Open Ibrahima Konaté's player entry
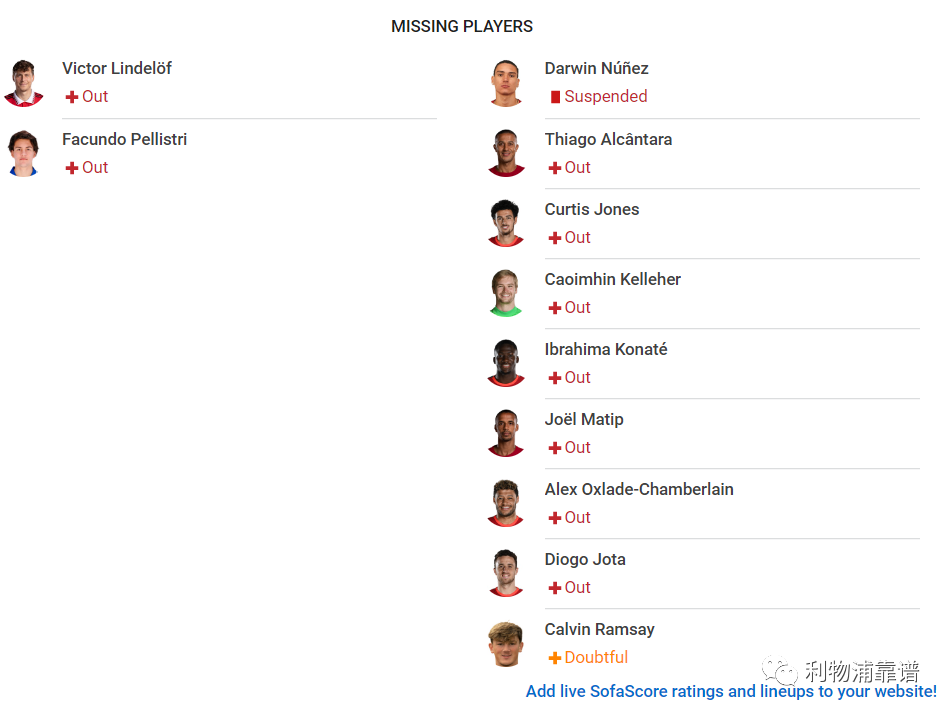Viewport: 950px width, 713px height. pos(703,363)
